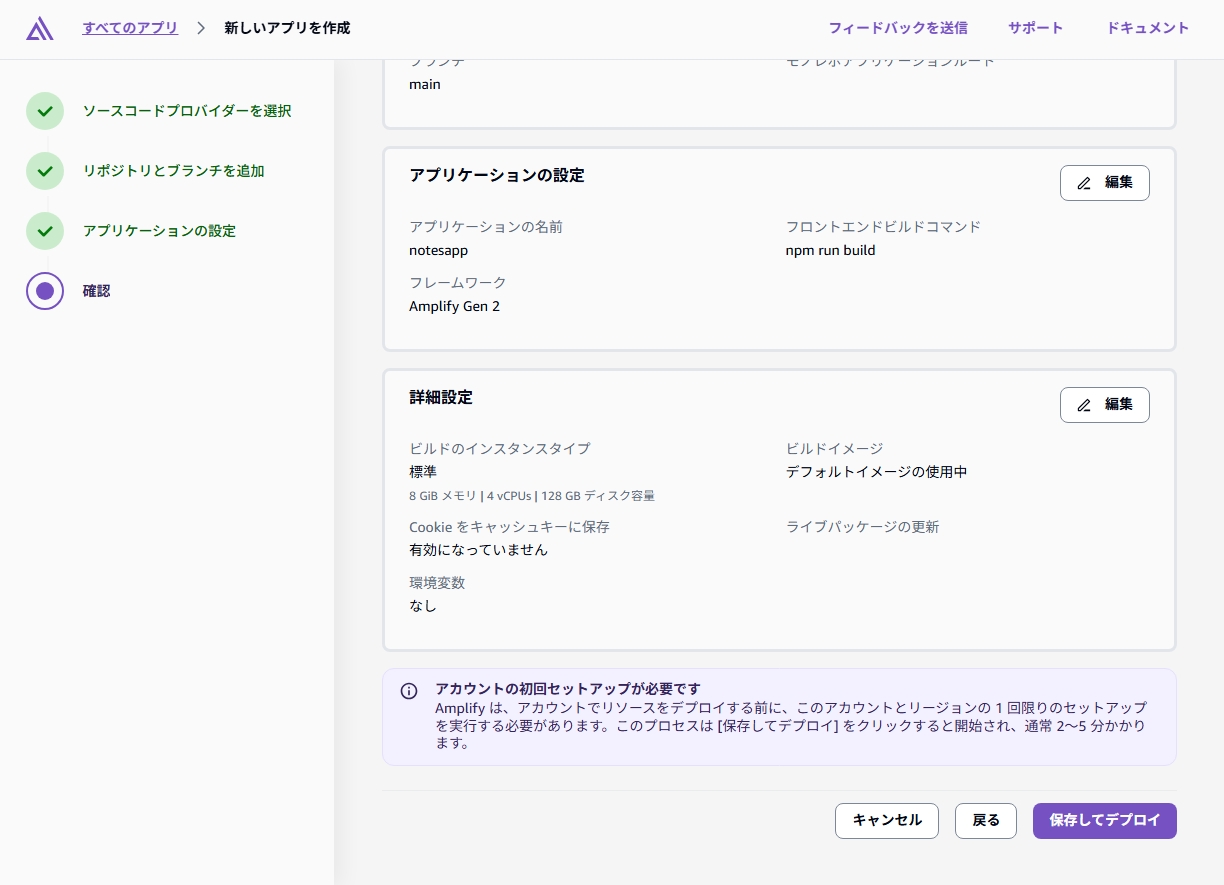This screenshot has height=885, width=1224.
Task: Click the green checkmark for リポジトリとブランチを追加
Action: coord(45,171)
